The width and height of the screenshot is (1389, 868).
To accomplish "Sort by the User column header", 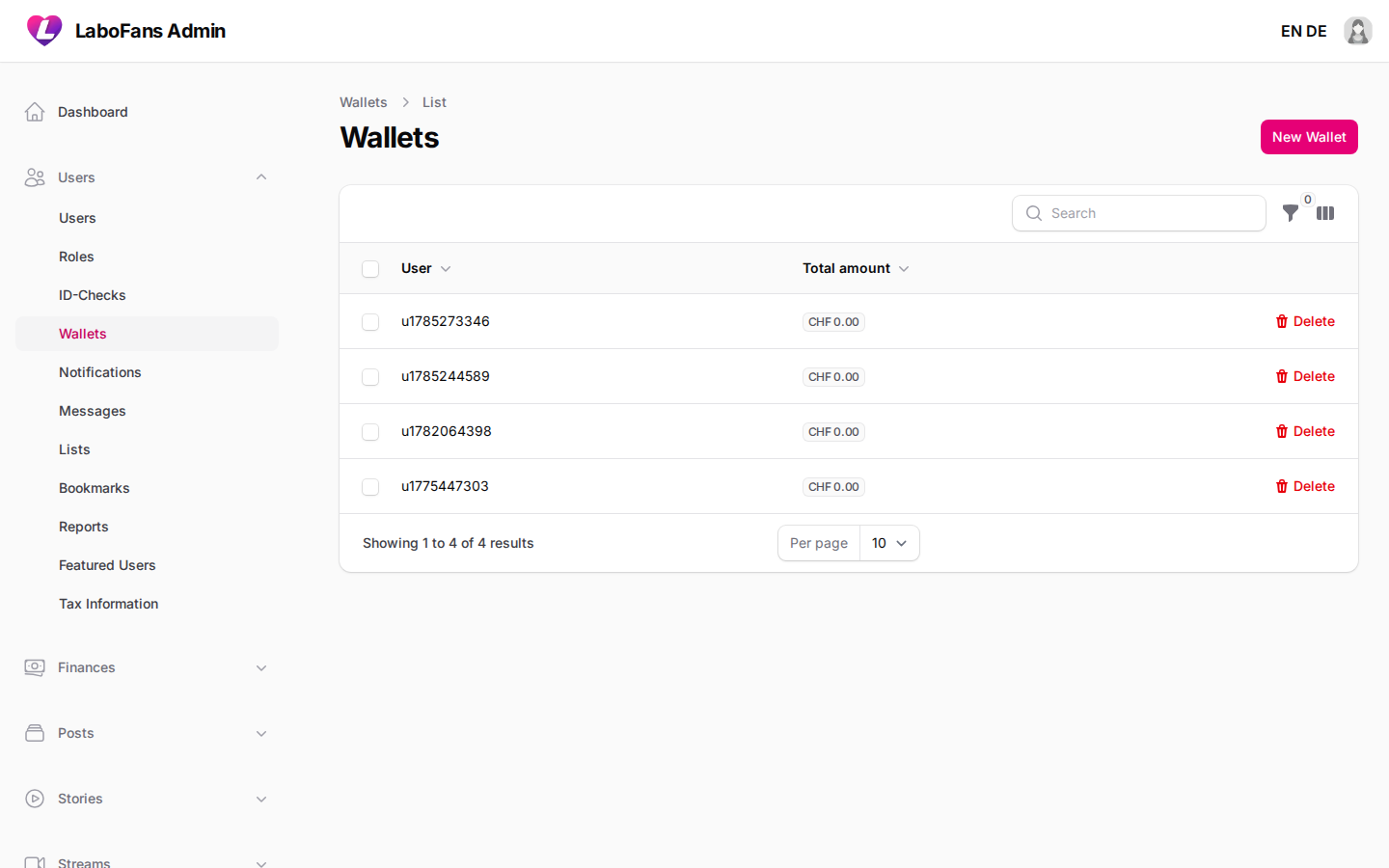I will 425,268.
